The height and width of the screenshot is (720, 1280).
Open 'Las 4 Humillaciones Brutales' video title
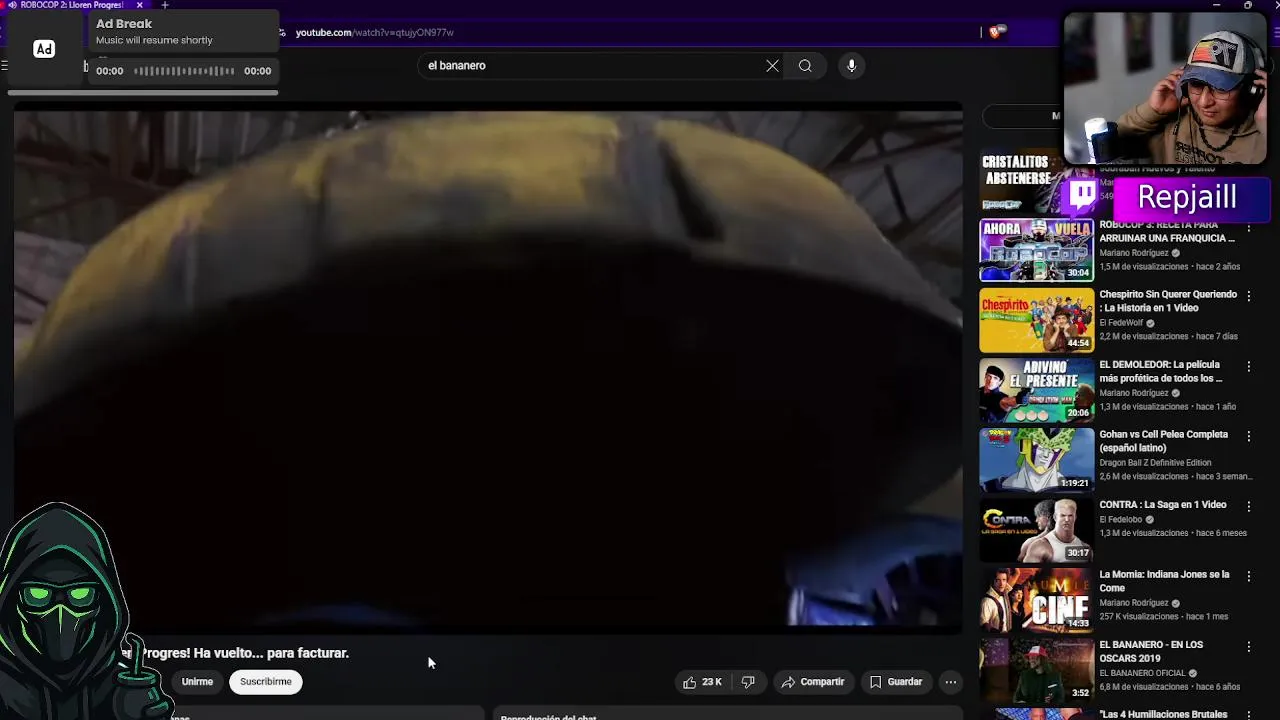1163,714
